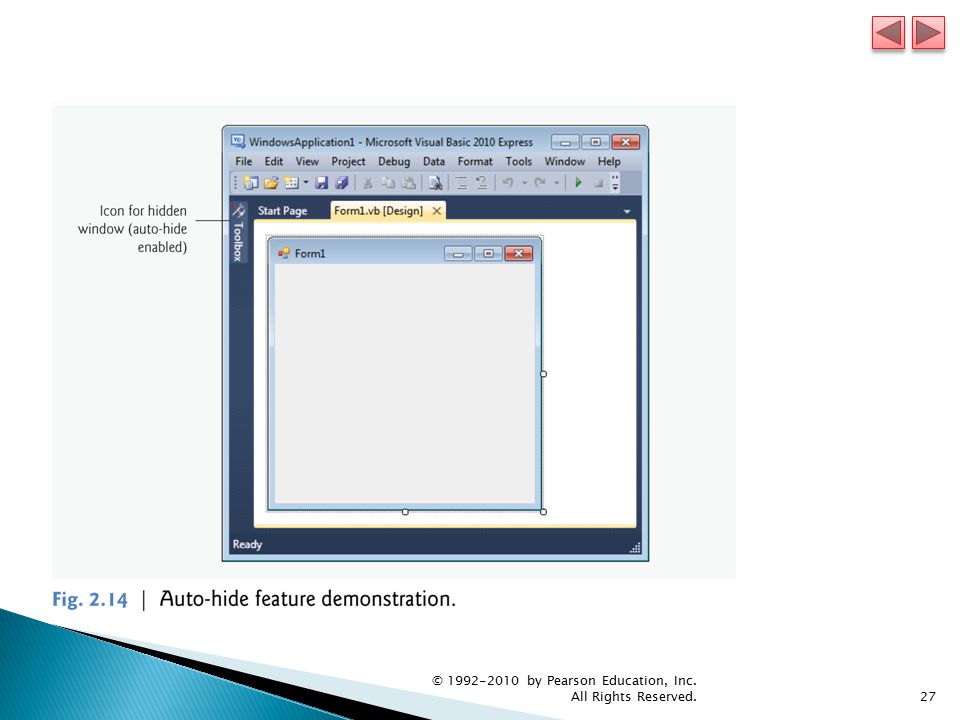Click the Comment Out Lines icon
The width and height of the screenshot is (960, 720).
tap(462, 182)
